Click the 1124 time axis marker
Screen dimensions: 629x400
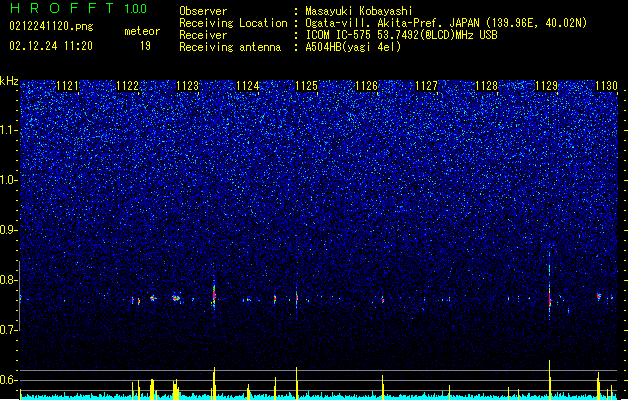coord(248,86)
